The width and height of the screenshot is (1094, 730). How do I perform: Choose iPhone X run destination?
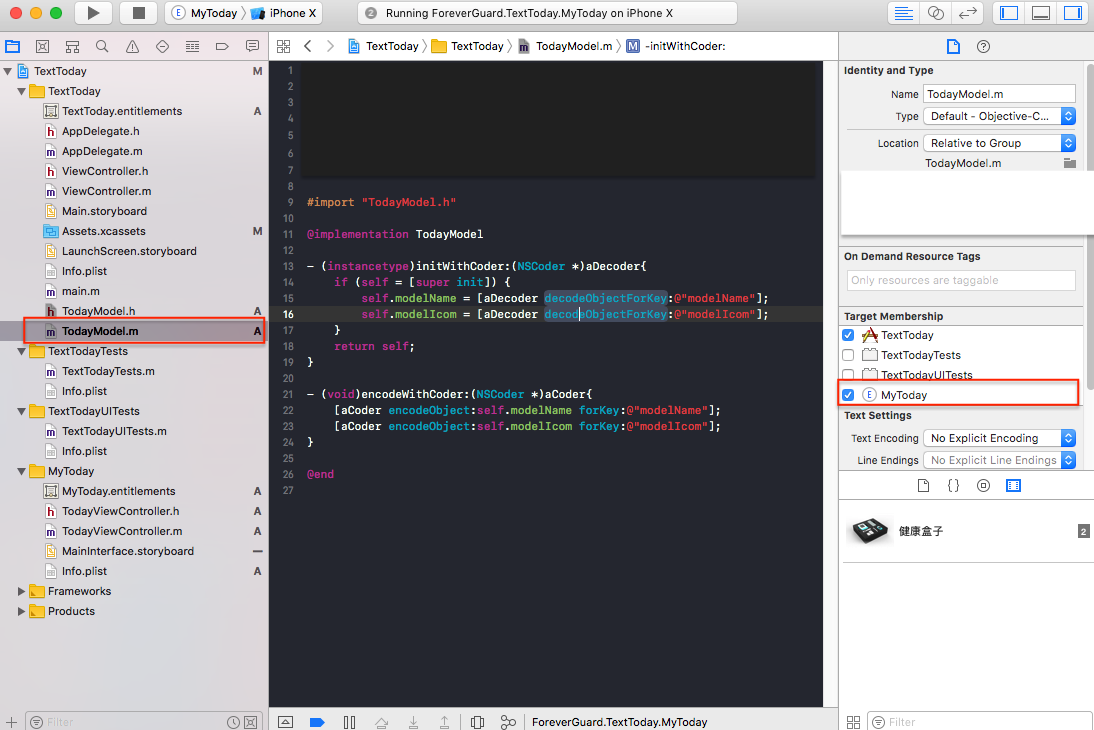tap(284, 13)
